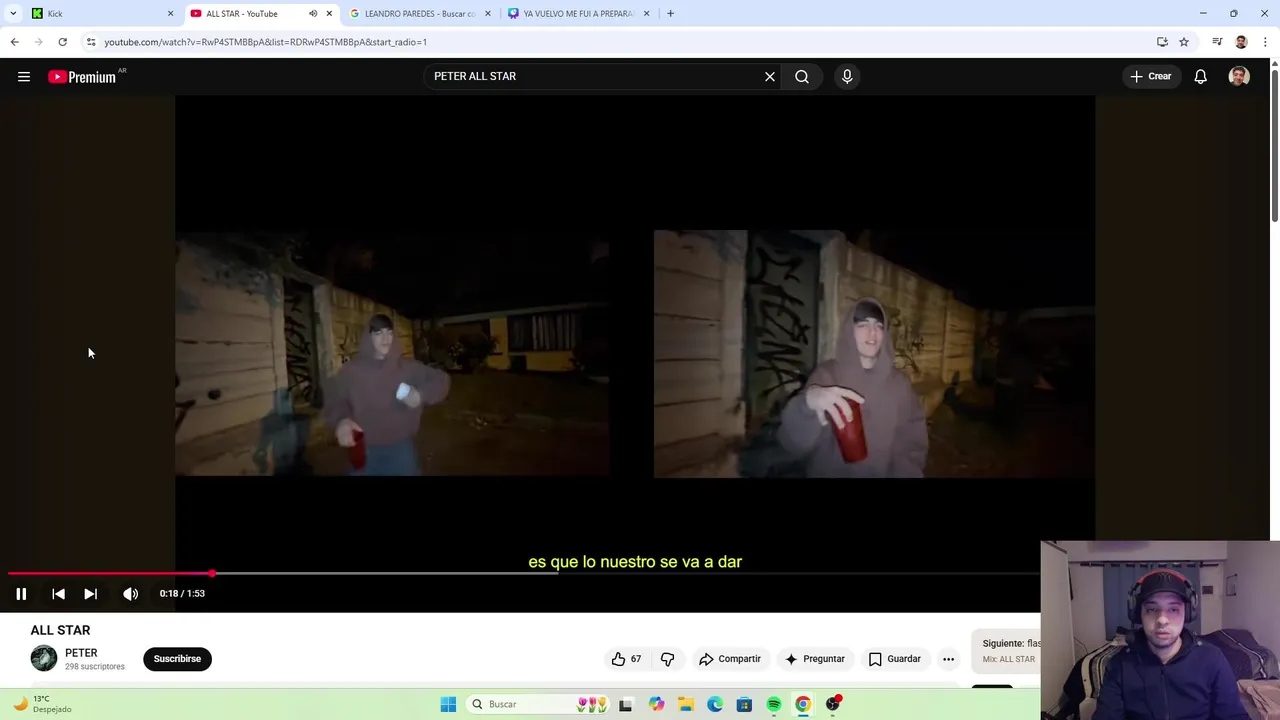Save the video with Guardar
Viewport: 1280px width, 720px height.
point(894,659)
